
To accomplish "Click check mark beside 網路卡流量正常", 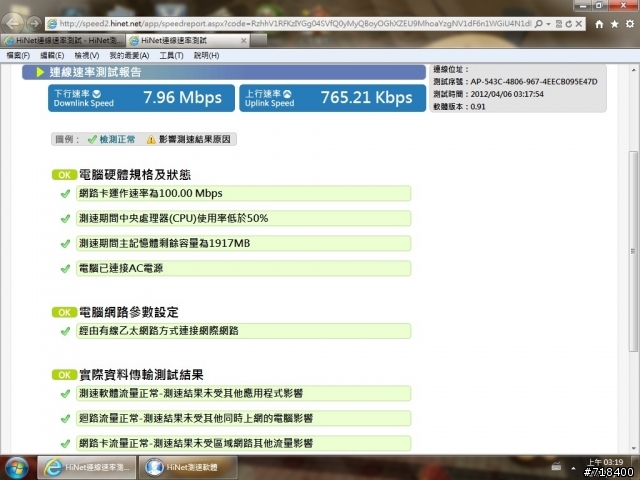I will pyautogui.click(x=65, y=444).
